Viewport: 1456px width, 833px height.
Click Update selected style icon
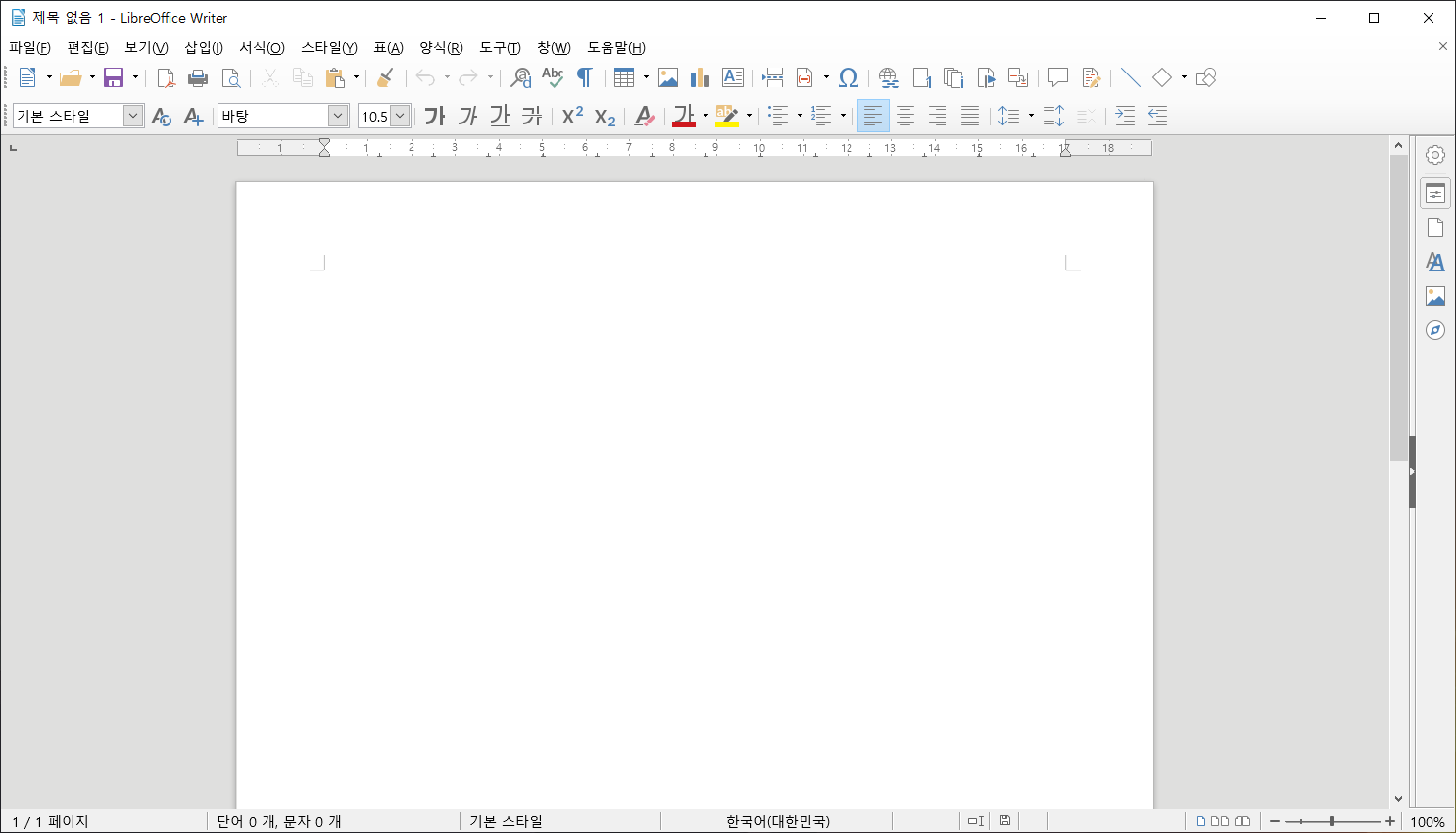pyautogui.click(x=162, y=116)
